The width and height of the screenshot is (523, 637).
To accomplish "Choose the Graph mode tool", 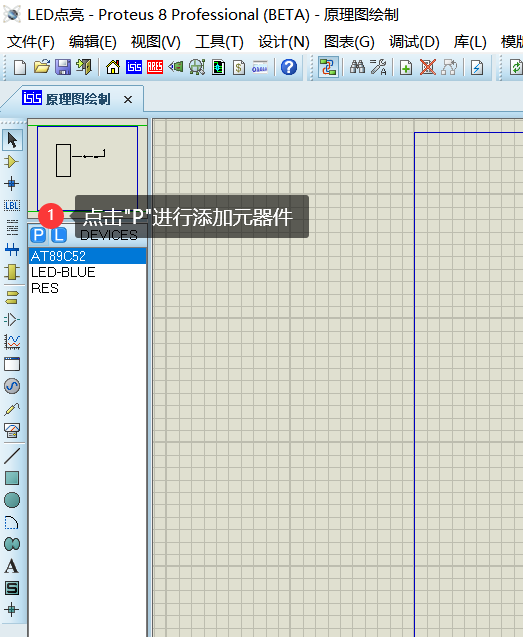I will 12,342.
